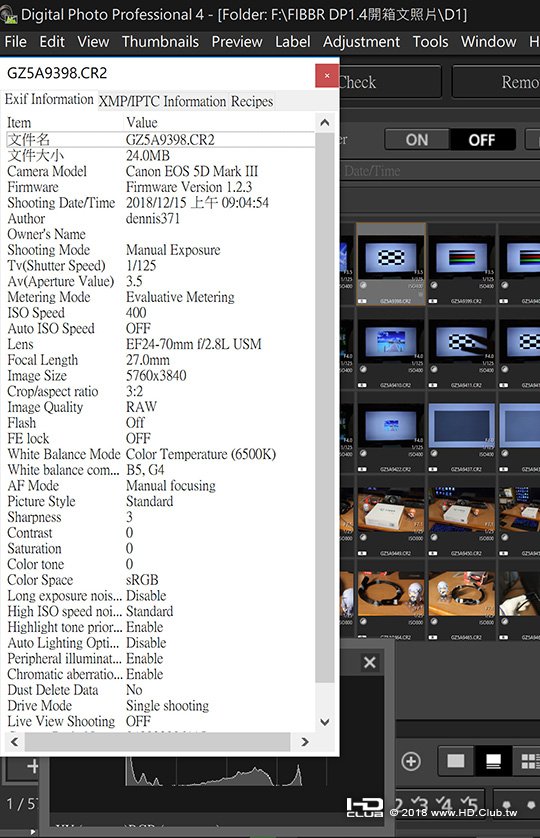
Task: Switch the filter to OFF
Action: [x=482, y=140]
